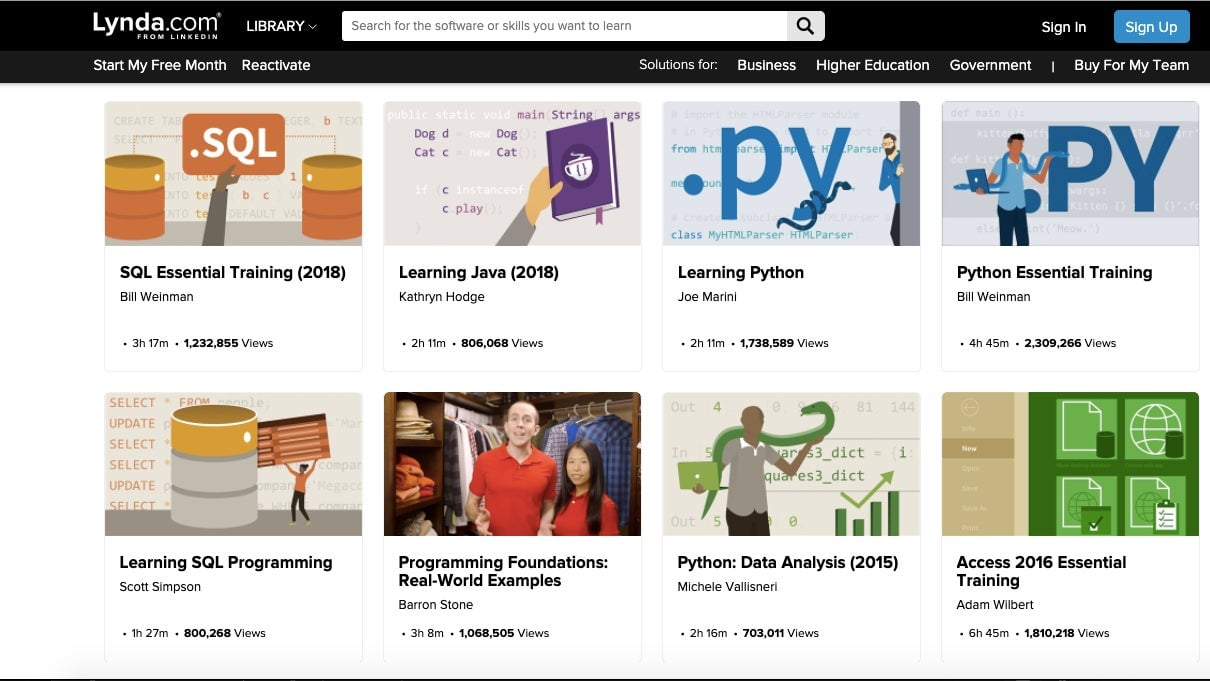Open the Learning SQL Programming thumbnail
1210x681 pixels.
[x=233, y=464]
